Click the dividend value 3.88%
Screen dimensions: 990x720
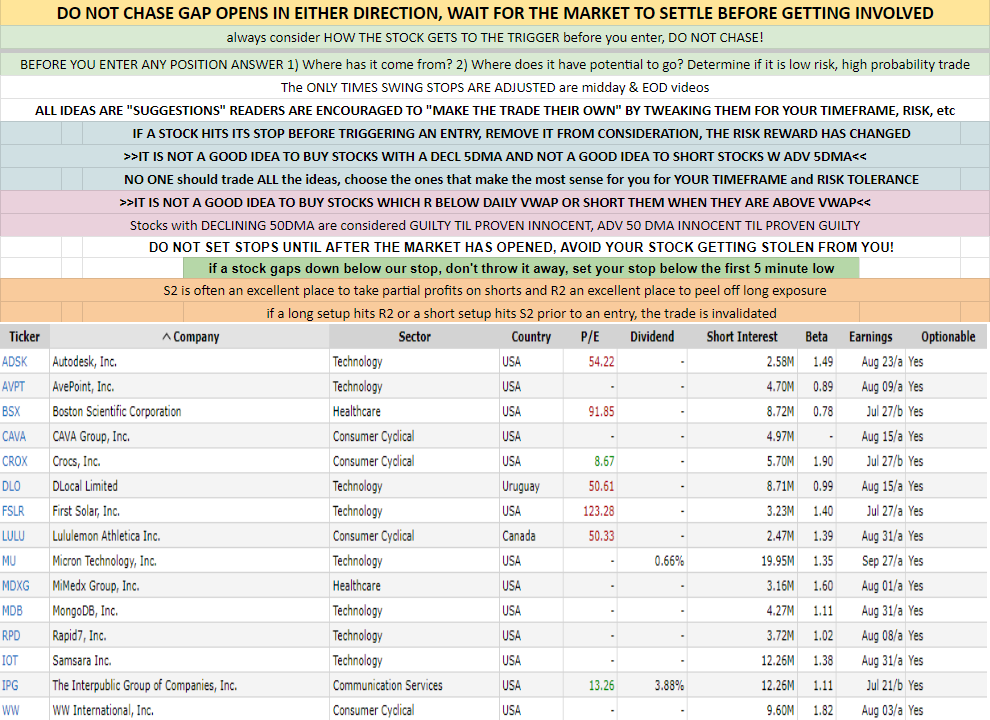click(669, 685)
